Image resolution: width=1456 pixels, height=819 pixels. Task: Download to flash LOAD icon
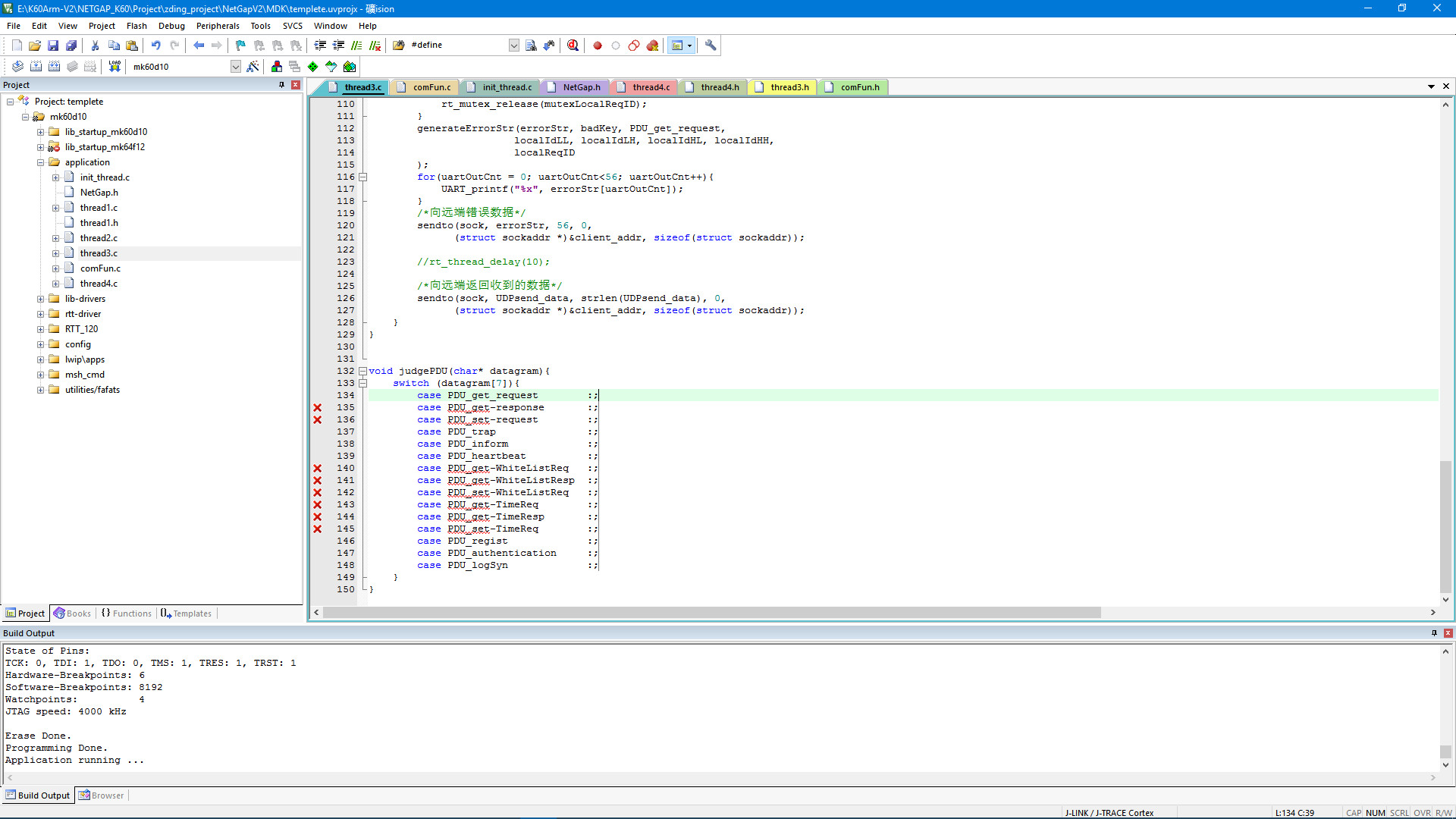click(115, 67)
